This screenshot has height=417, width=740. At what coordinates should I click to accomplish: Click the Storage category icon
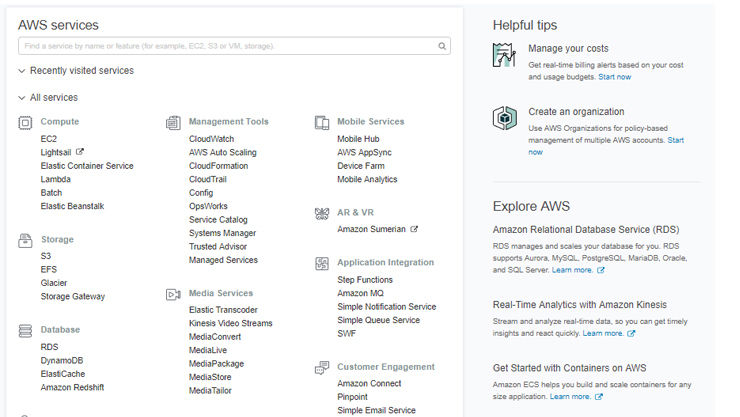(25, 240)
